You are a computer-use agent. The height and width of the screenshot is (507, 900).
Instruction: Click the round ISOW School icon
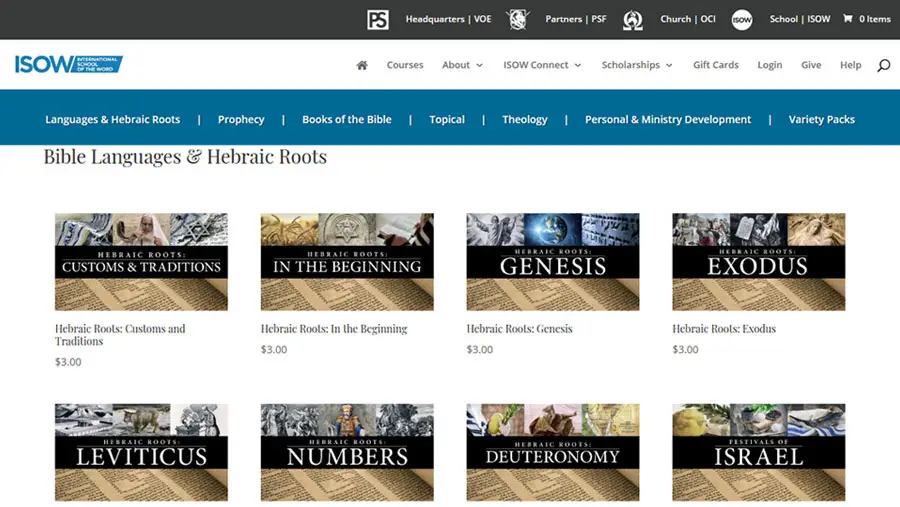coord(741,19)
